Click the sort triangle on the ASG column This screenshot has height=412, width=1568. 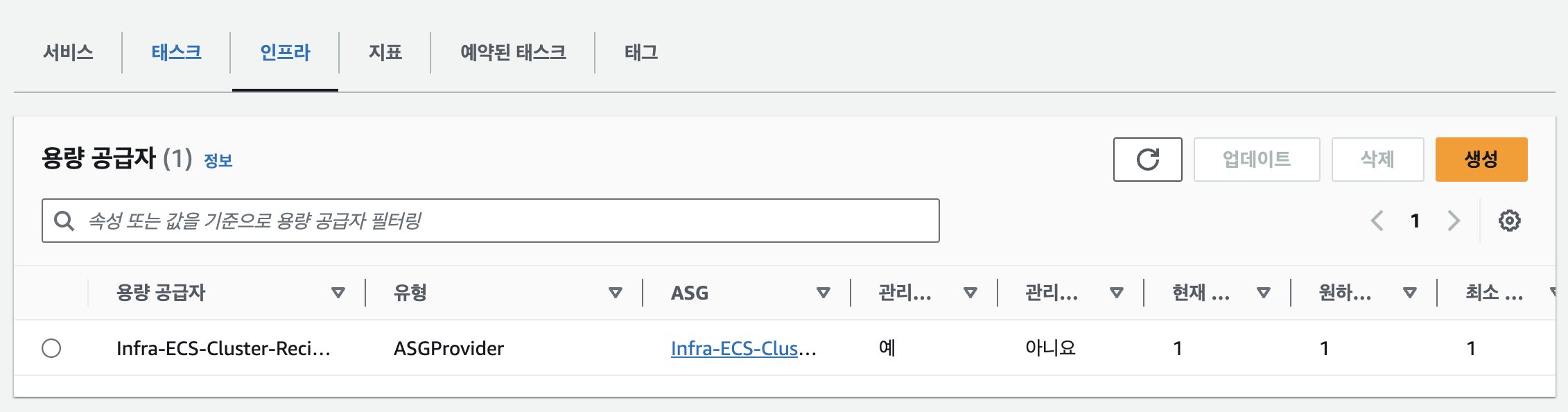click(824, 293)
